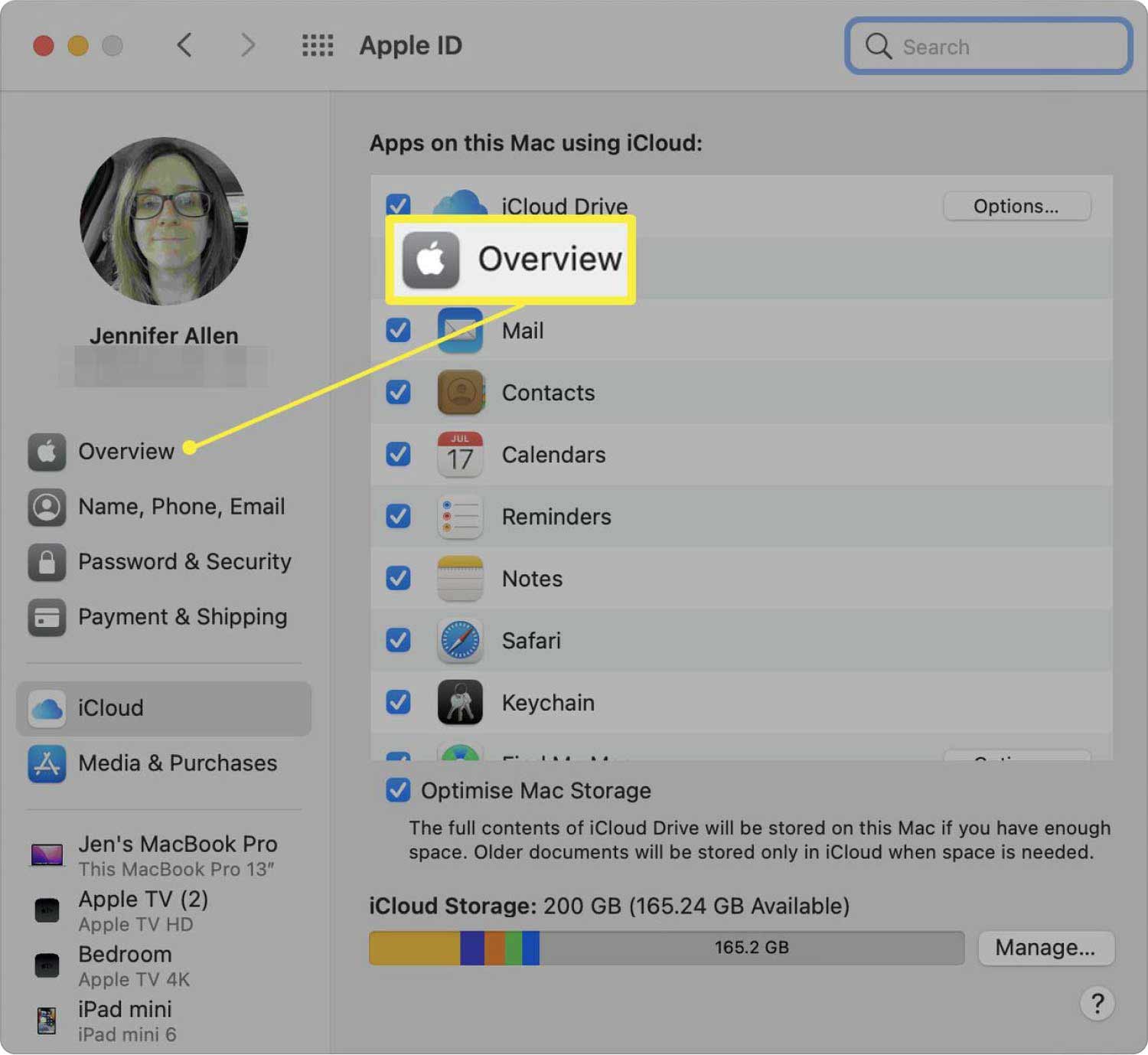Click the Mail label in apps list
Image resolution: width=1148 pixels, height=1055 pixels.
[x=523, y=331]
